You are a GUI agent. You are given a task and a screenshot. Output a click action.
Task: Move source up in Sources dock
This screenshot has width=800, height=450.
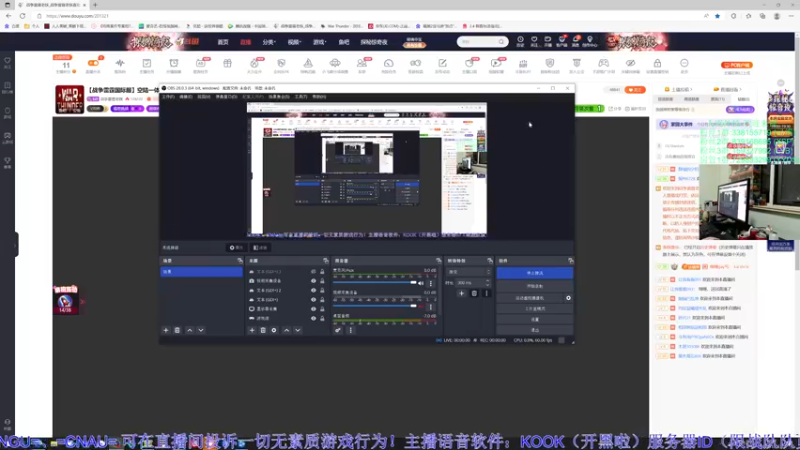(x=287, y=330)
